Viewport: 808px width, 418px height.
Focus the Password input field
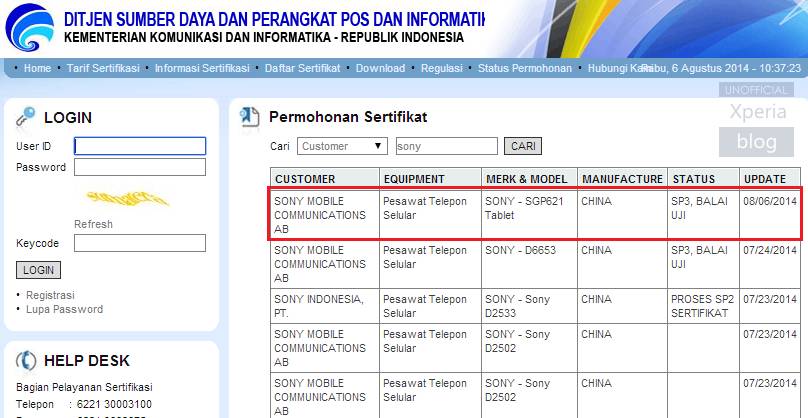tap(140, 167)
